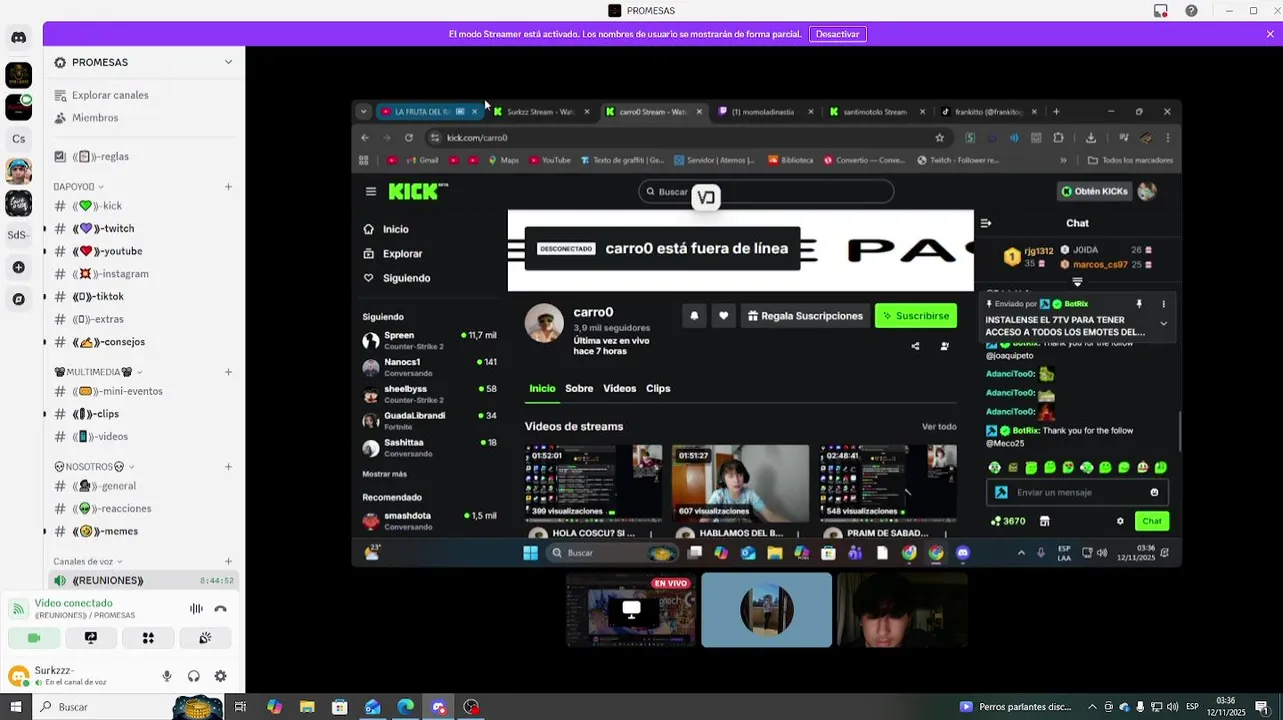Open user settings gear icon

point(221,676)
